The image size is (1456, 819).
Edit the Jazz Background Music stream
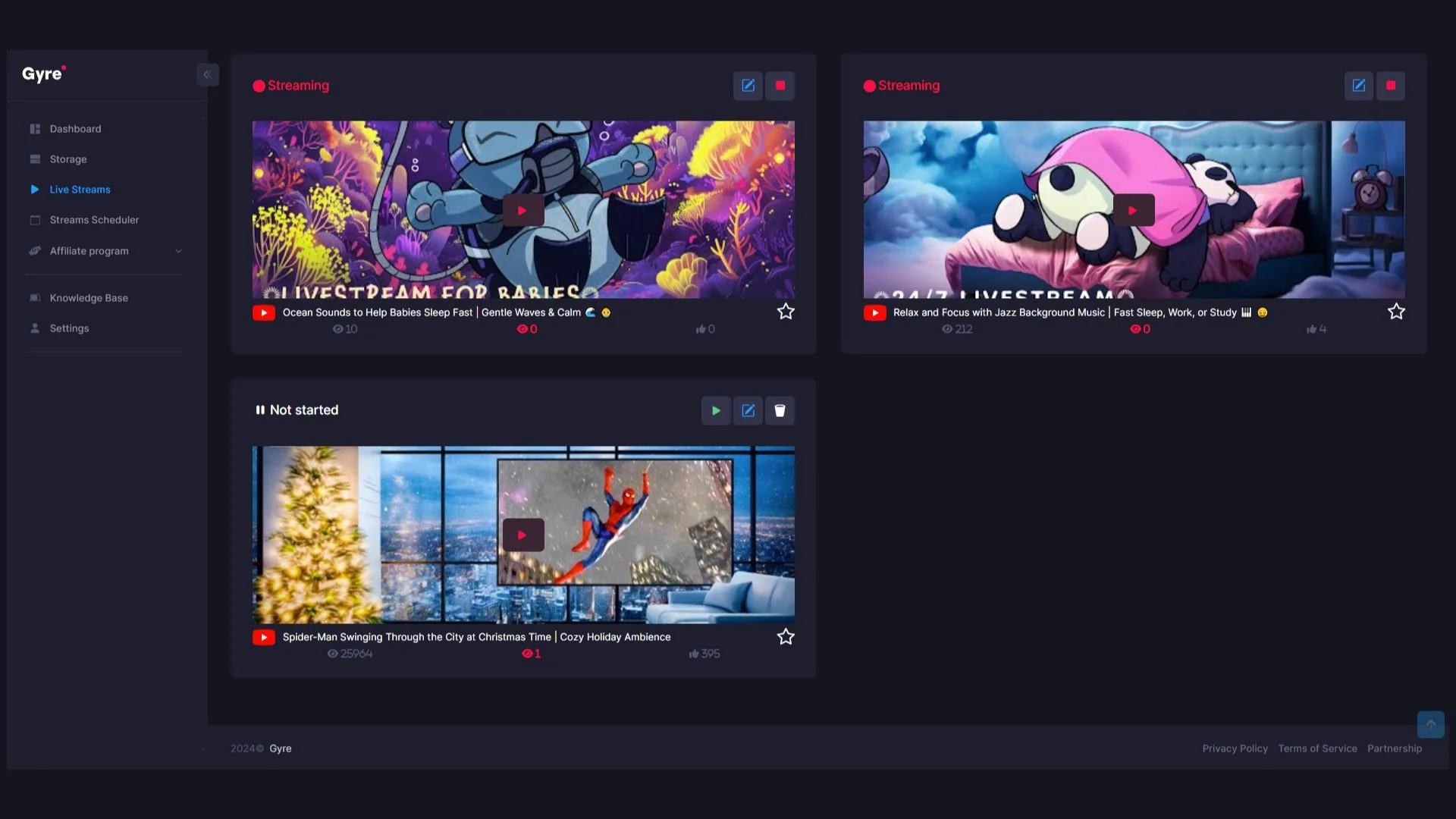pos(1358,86)
